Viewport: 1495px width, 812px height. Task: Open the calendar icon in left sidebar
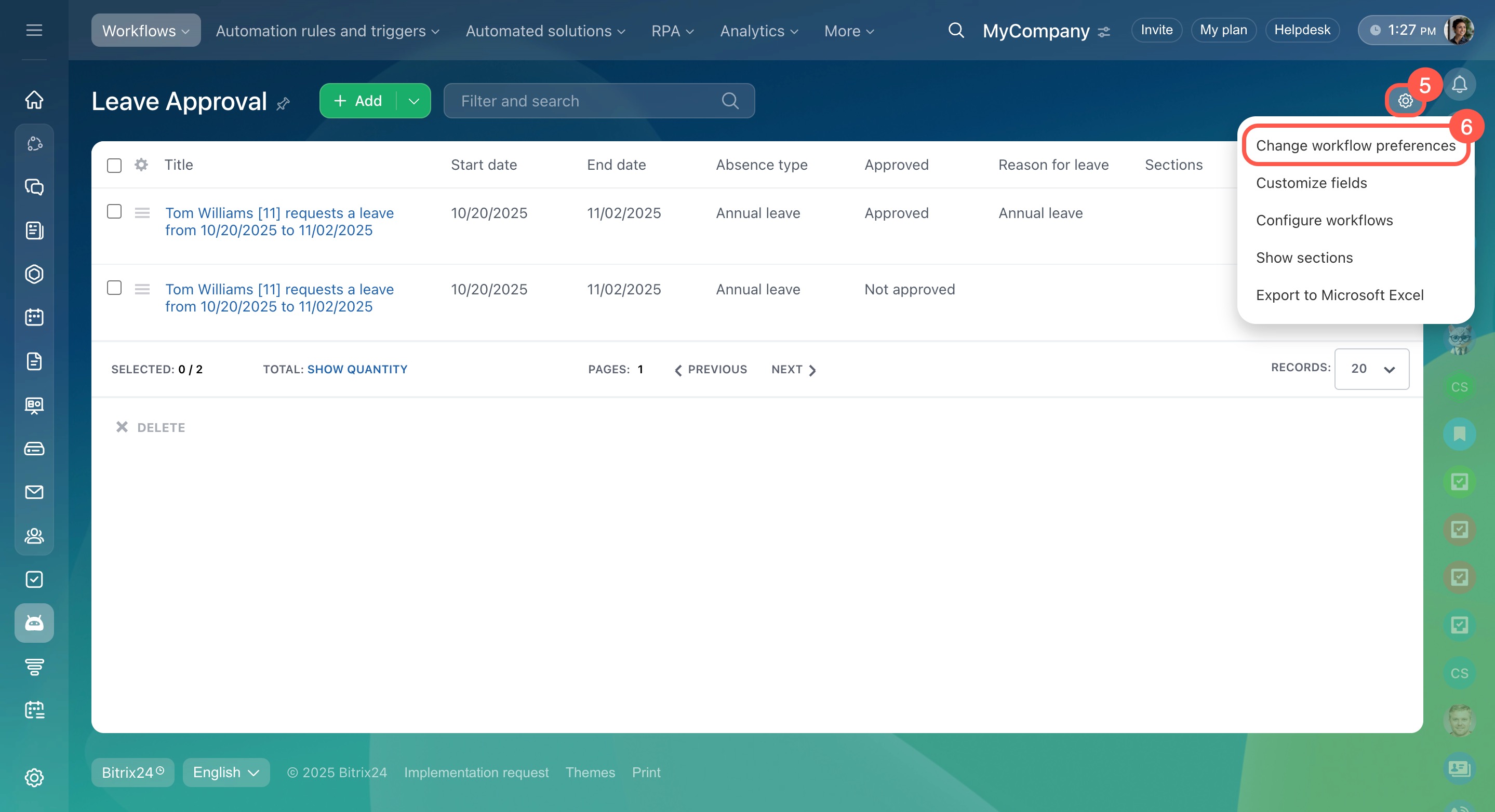(34, 317)
